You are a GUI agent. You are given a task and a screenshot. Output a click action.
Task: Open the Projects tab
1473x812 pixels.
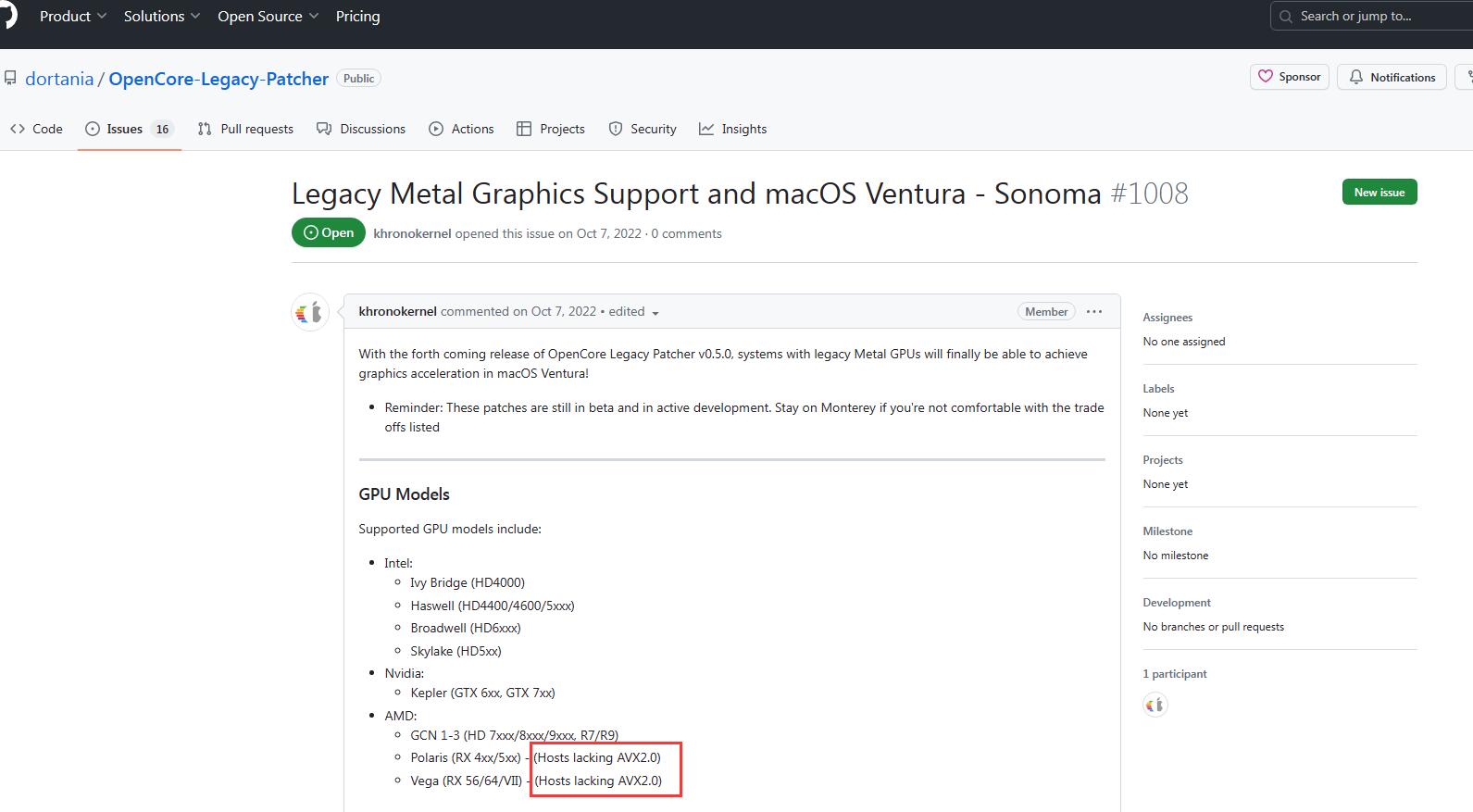(x=551, y=129)
